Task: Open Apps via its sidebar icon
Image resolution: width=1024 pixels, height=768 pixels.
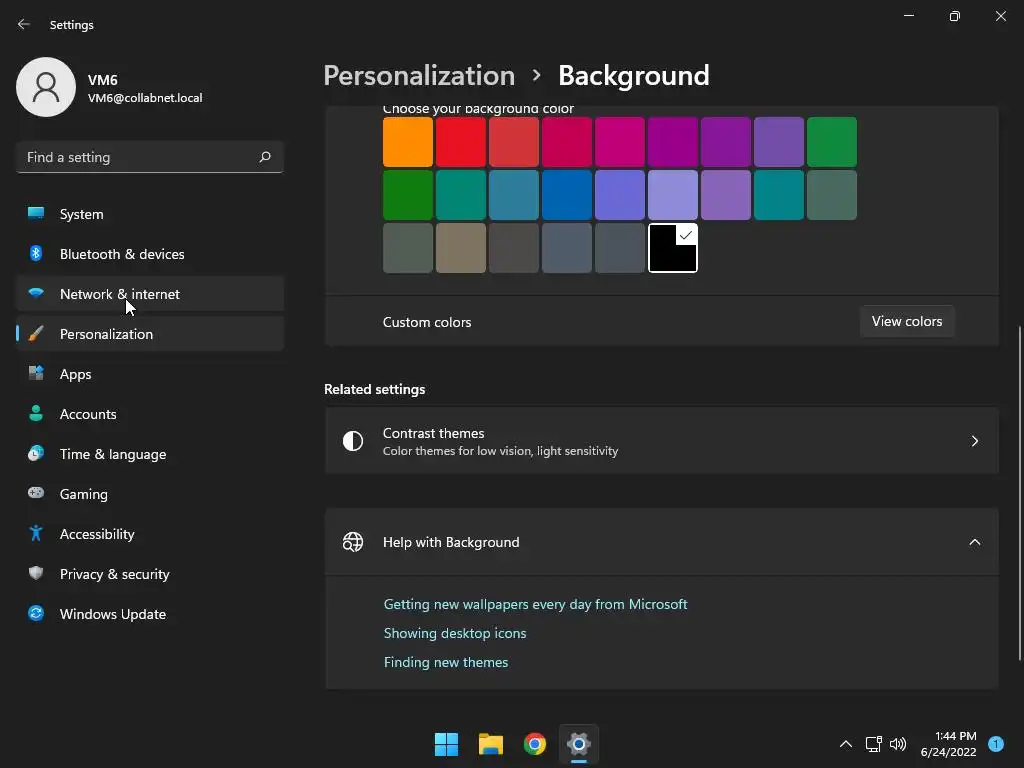Action: (36, 374)
